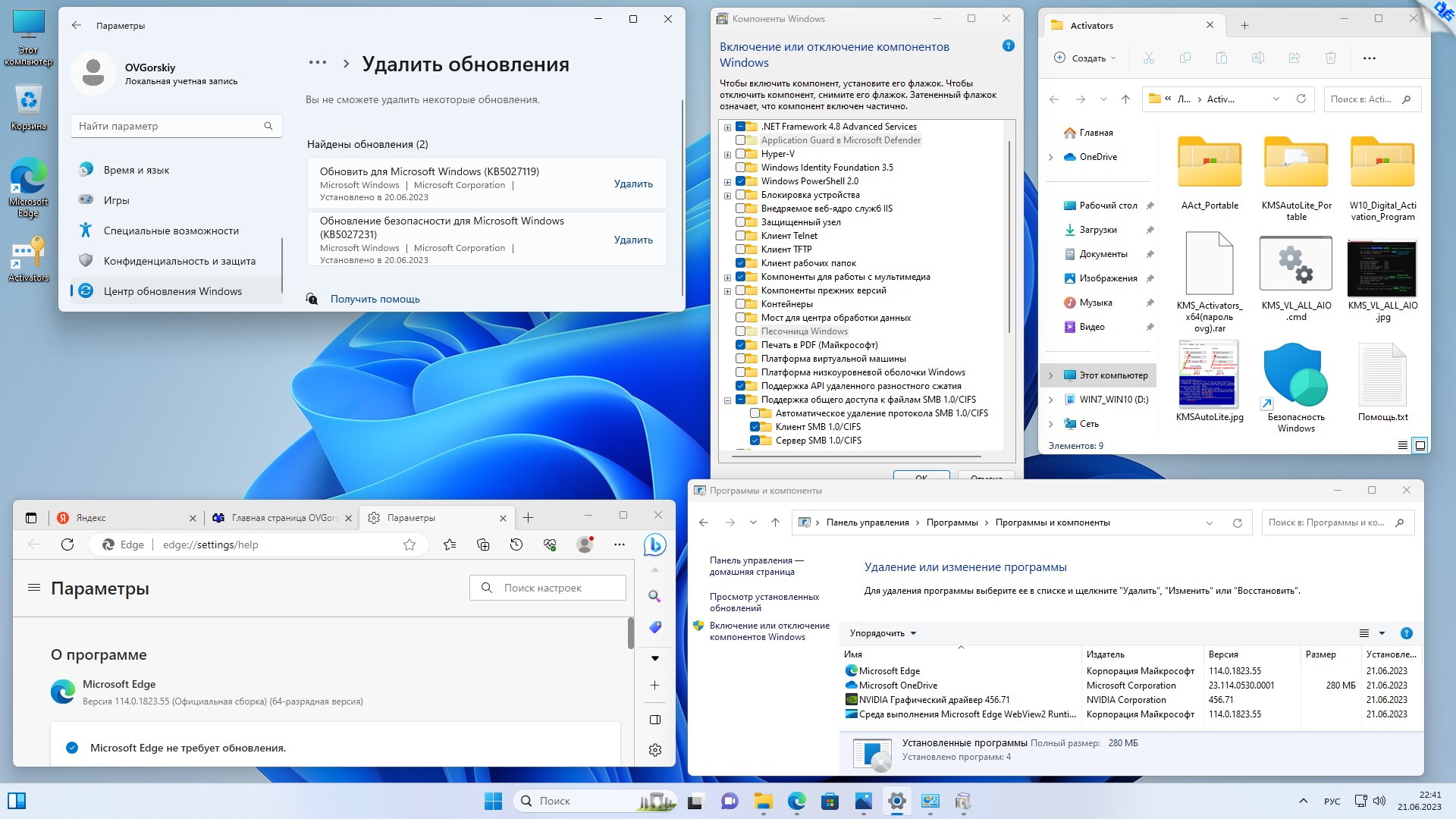Open File Explorer on taskbar
Screen dimensions: 1456x819
(x=763, y=801)
